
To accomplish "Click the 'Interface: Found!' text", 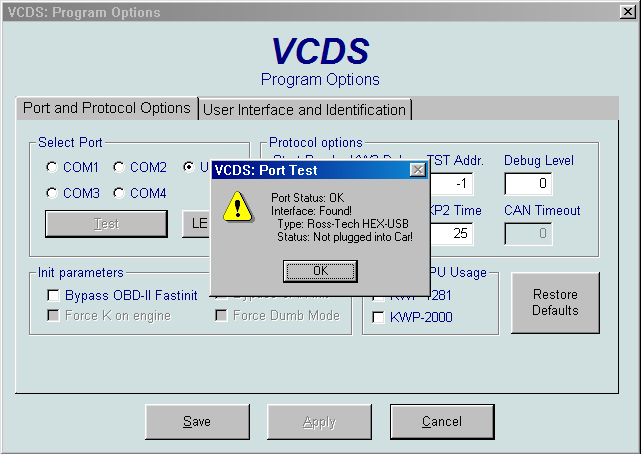I will (311, 211).
